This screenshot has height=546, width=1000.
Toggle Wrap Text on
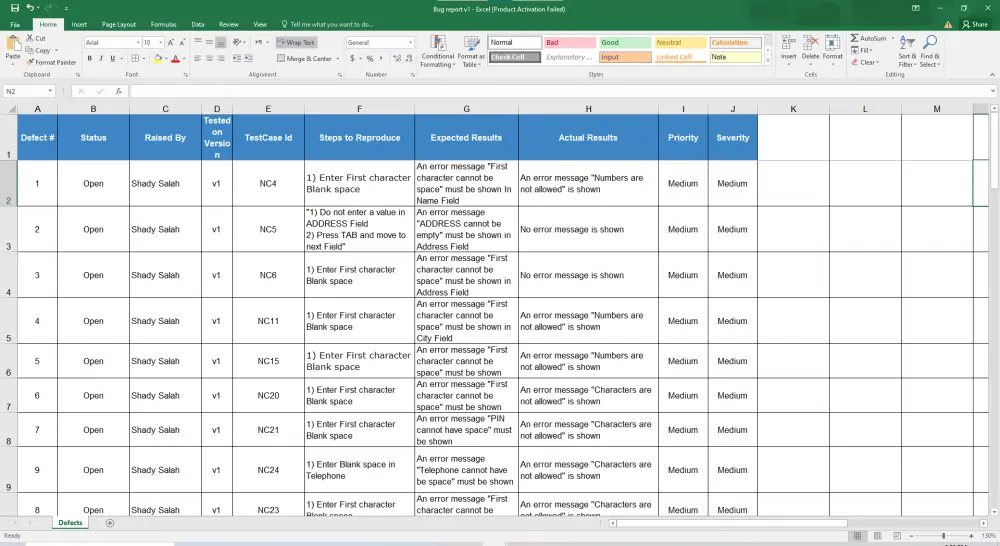click(x=295, y=43)
